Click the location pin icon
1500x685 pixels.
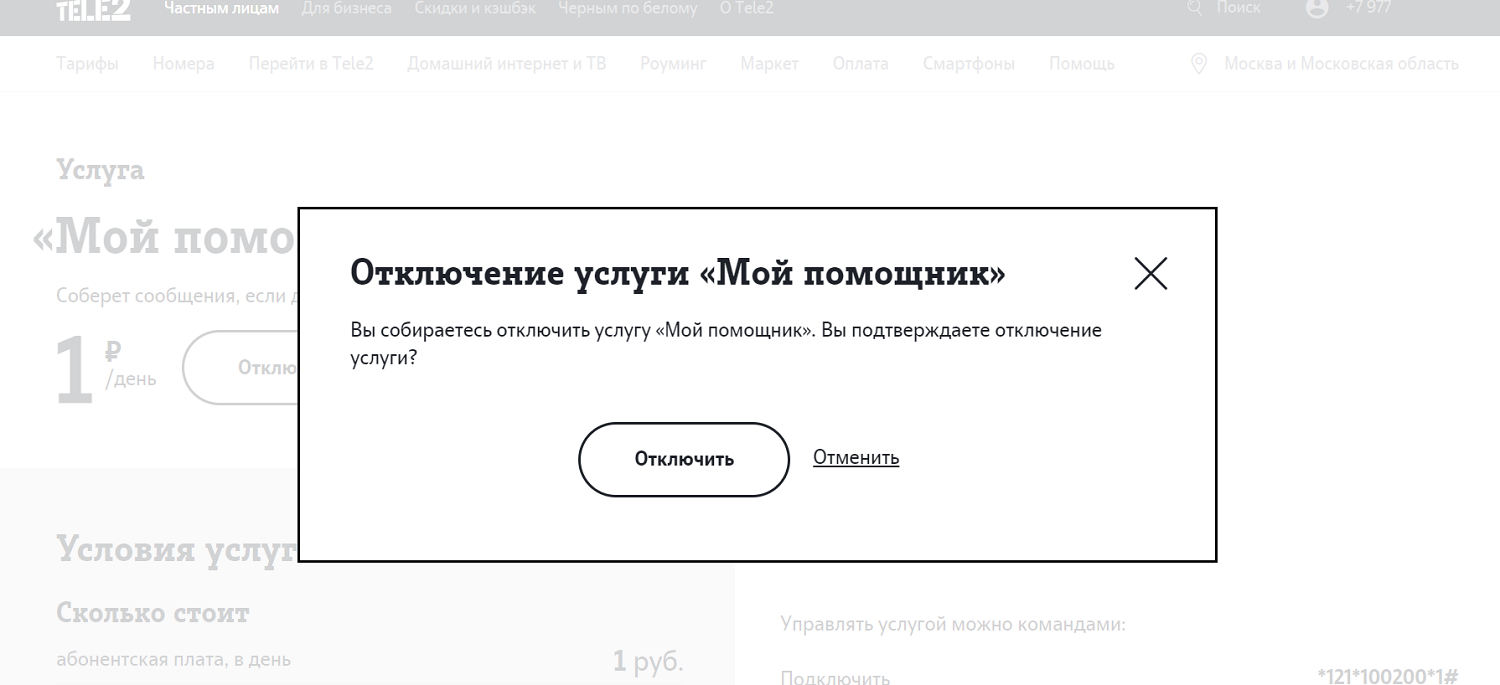tap(1199, 64)
